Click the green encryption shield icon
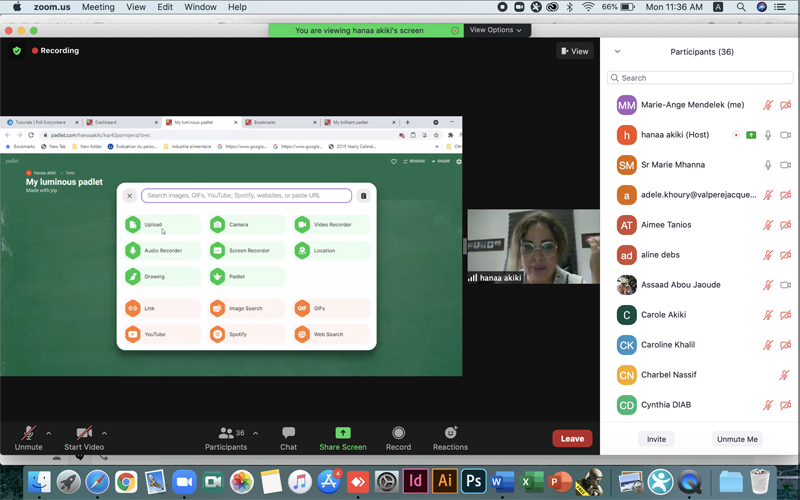 point(16,51)
